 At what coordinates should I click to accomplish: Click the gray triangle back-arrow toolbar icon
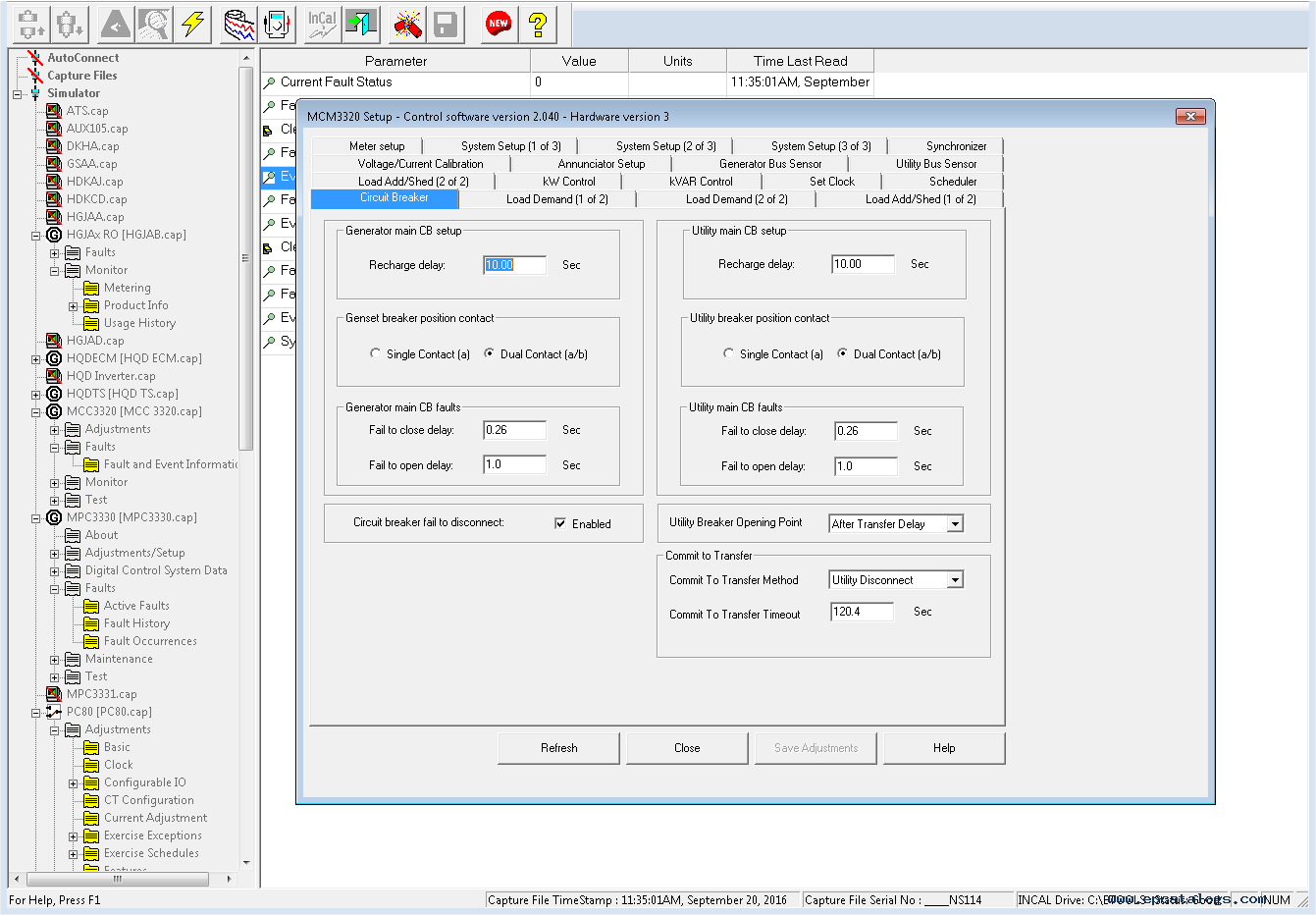tap(116, 24)
